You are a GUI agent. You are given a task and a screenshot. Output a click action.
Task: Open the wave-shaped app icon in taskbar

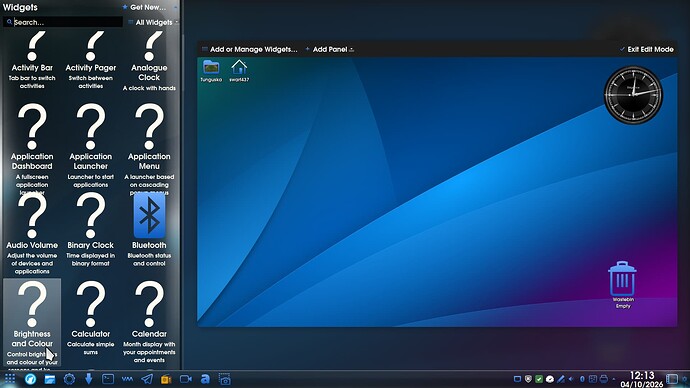pos(127,379)
